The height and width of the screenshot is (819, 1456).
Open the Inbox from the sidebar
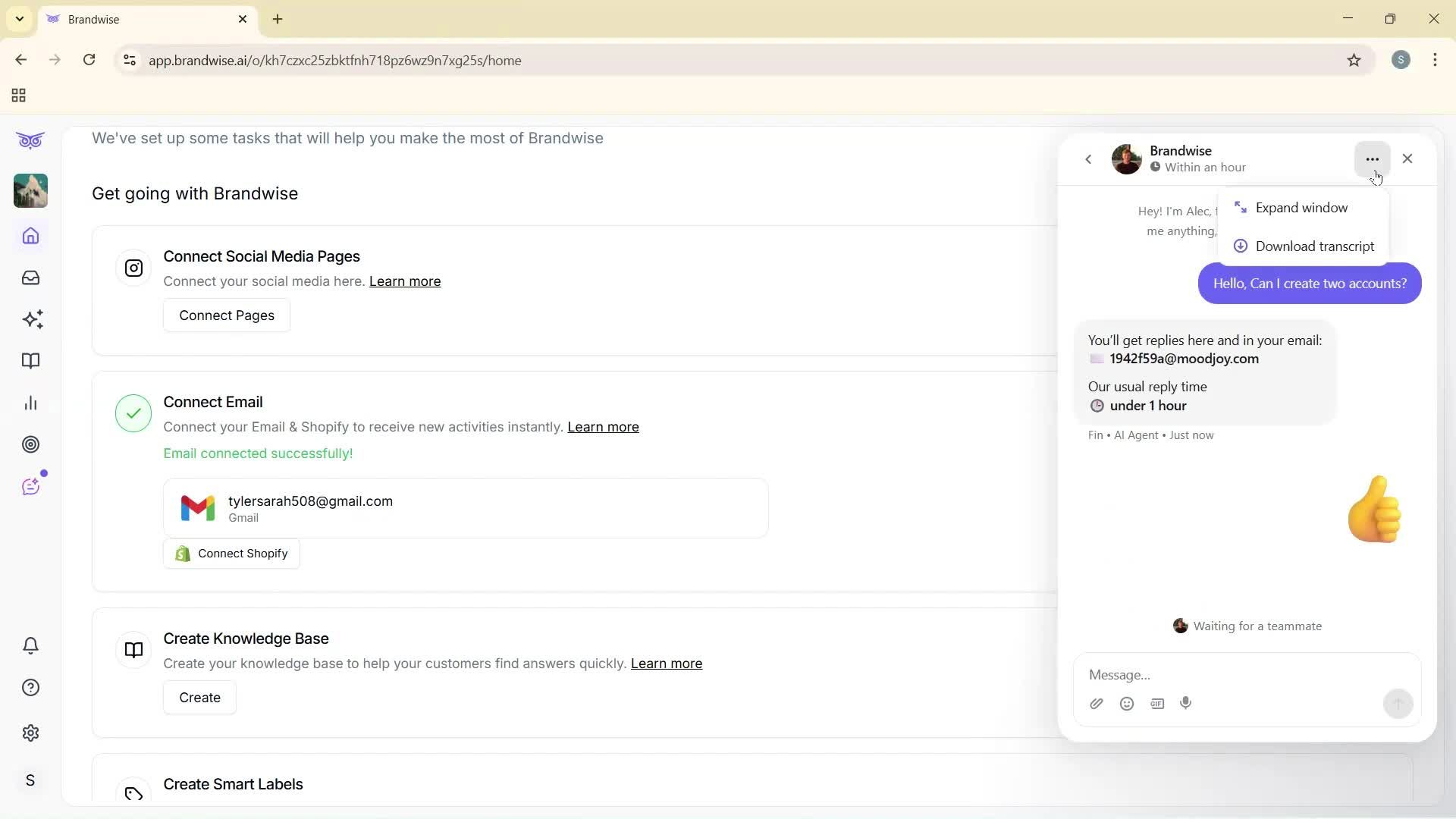coord(30,278)
